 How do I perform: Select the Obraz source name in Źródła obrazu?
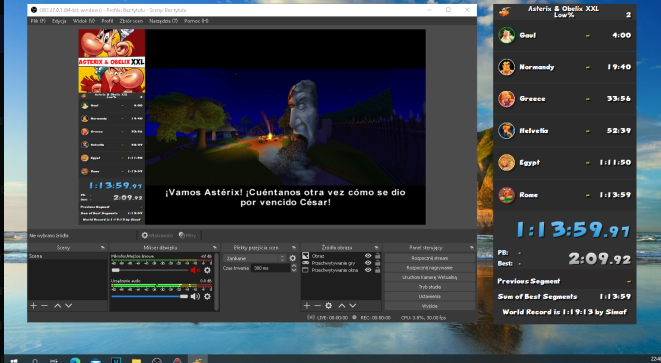click(318, 256)
